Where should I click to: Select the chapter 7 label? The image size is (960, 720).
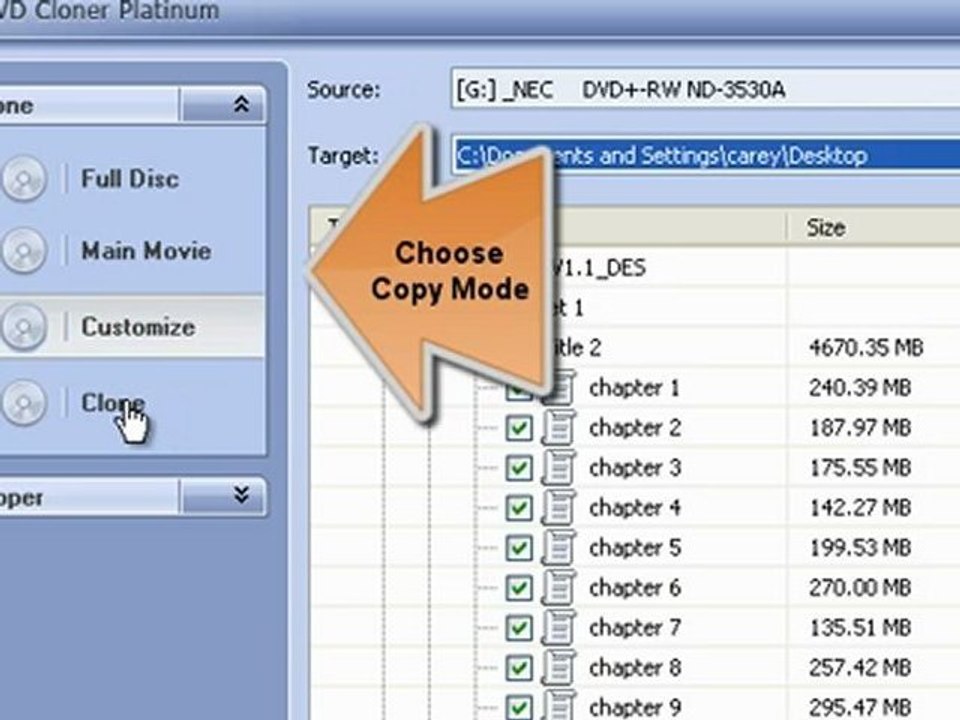pos(634,628)
